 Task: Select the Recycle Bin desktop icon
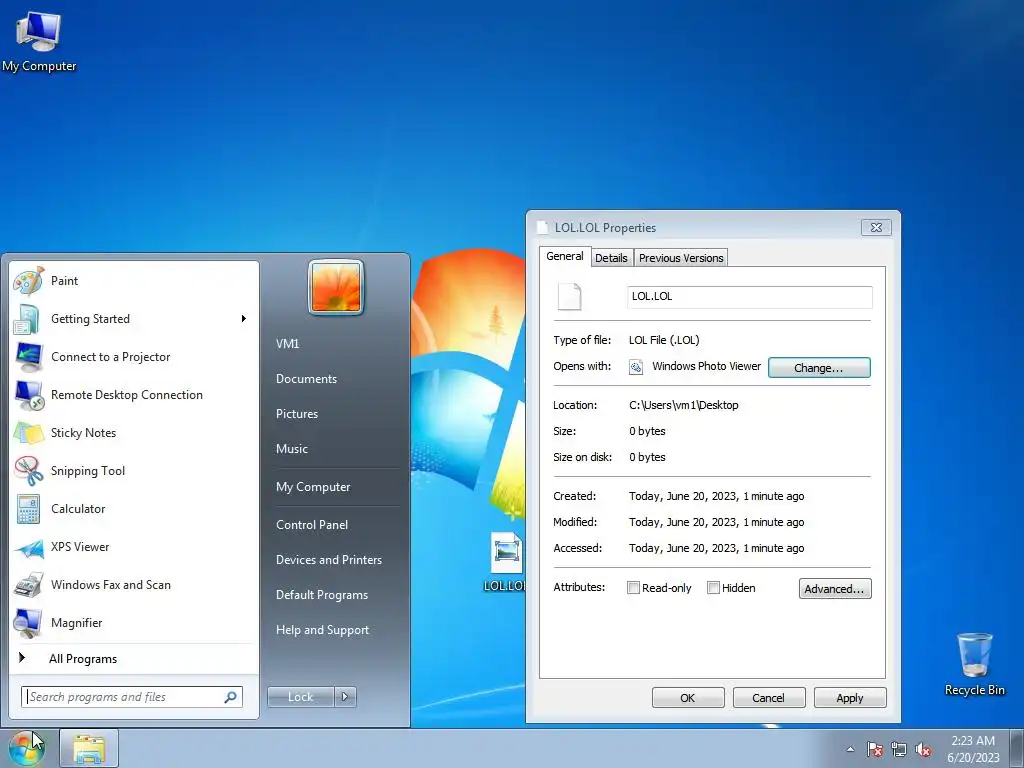[x=974, y=664]
